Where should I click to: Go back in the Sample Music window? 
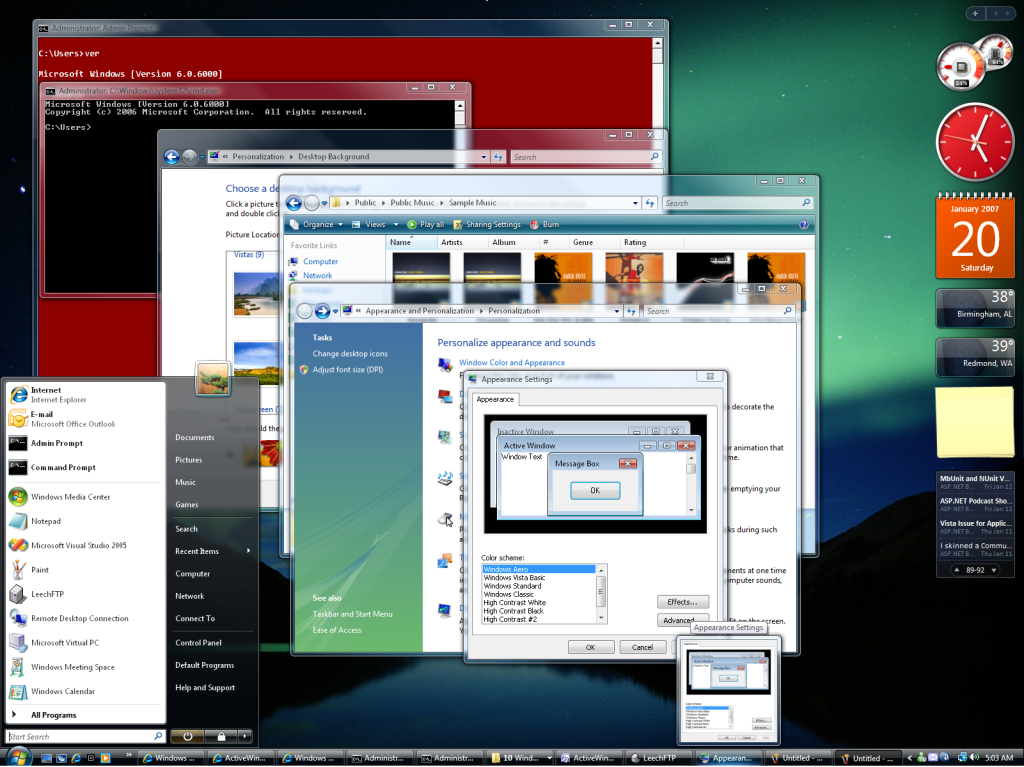click(x=294, y=203)
